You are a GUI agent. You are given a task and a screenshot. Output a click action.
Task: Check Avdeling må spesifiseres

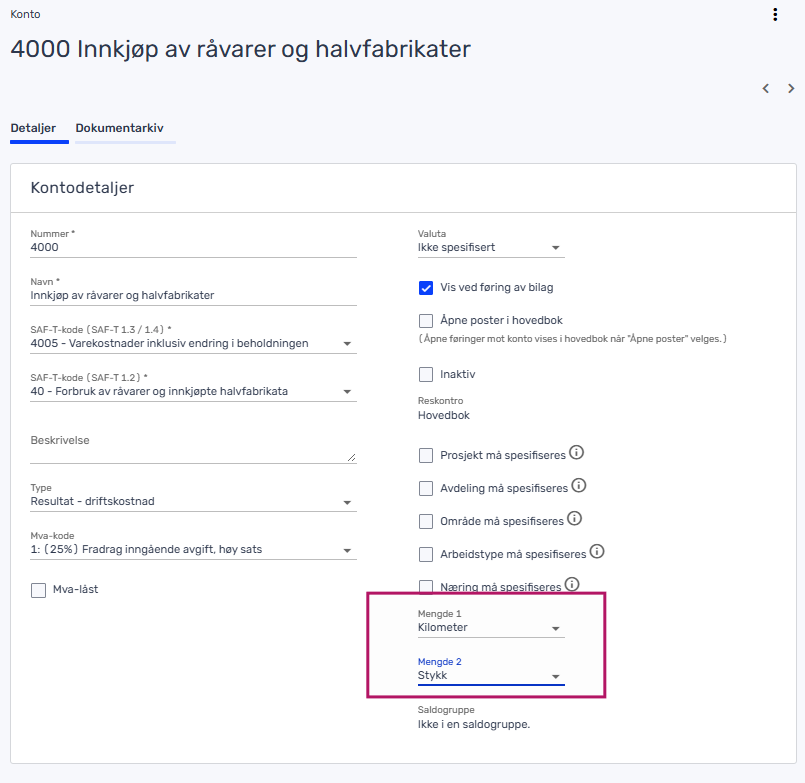pyautogui.click(x=426, y=488)
